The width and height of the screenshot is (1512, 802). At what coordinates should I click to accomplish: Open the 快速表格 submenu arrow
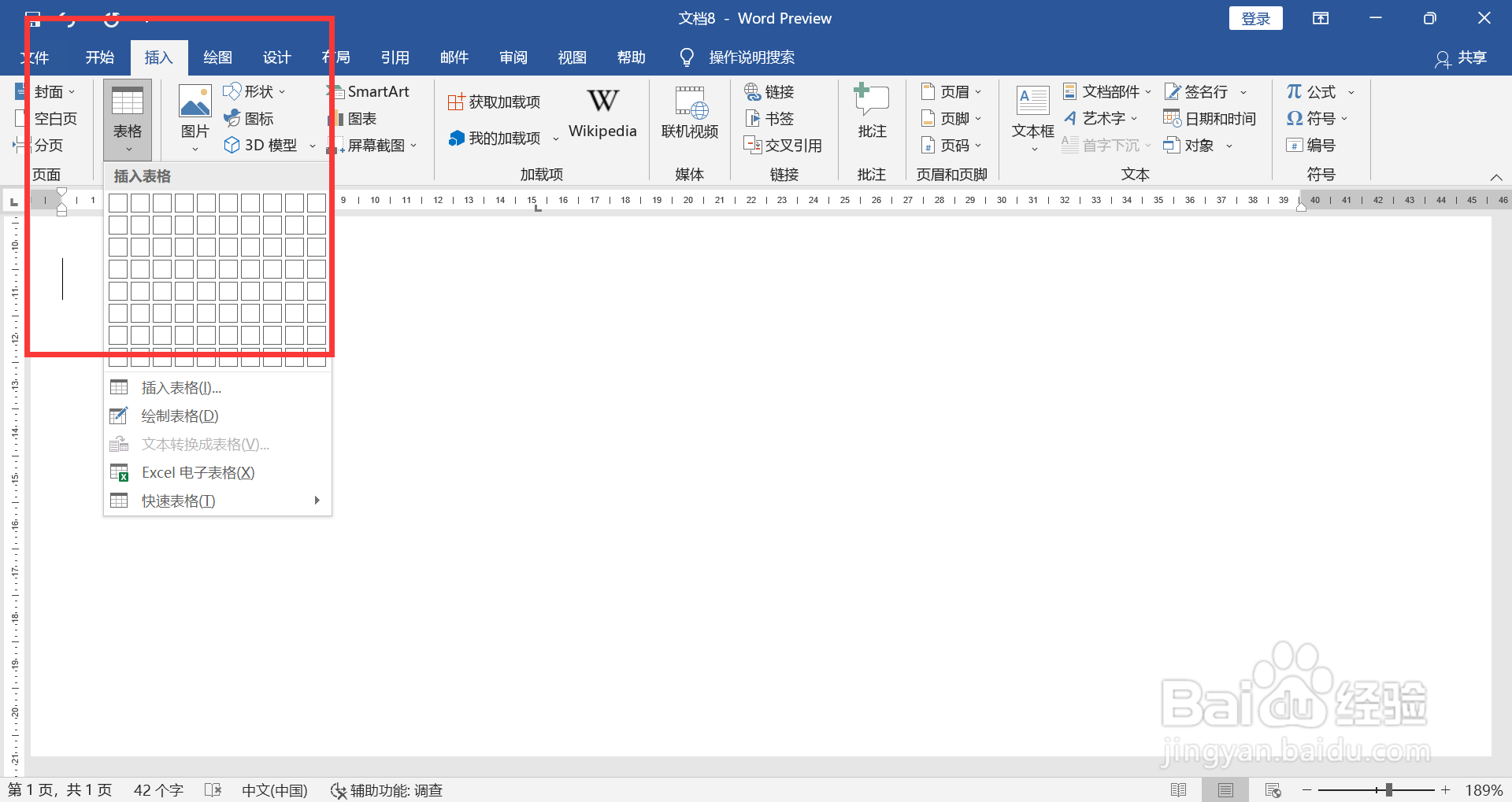point(317,501)
